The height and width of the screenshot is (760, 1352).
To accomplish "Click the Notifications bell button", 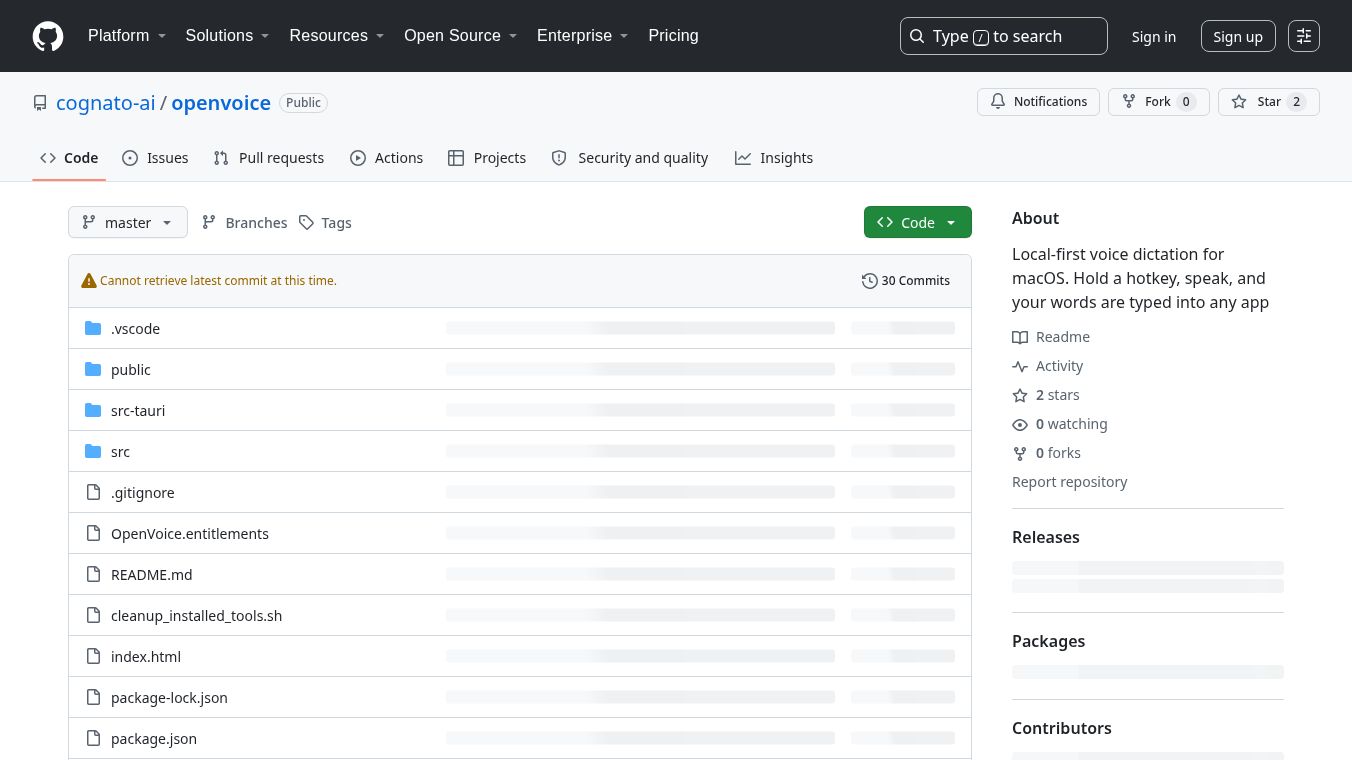I will click(x=1039, y=102).
